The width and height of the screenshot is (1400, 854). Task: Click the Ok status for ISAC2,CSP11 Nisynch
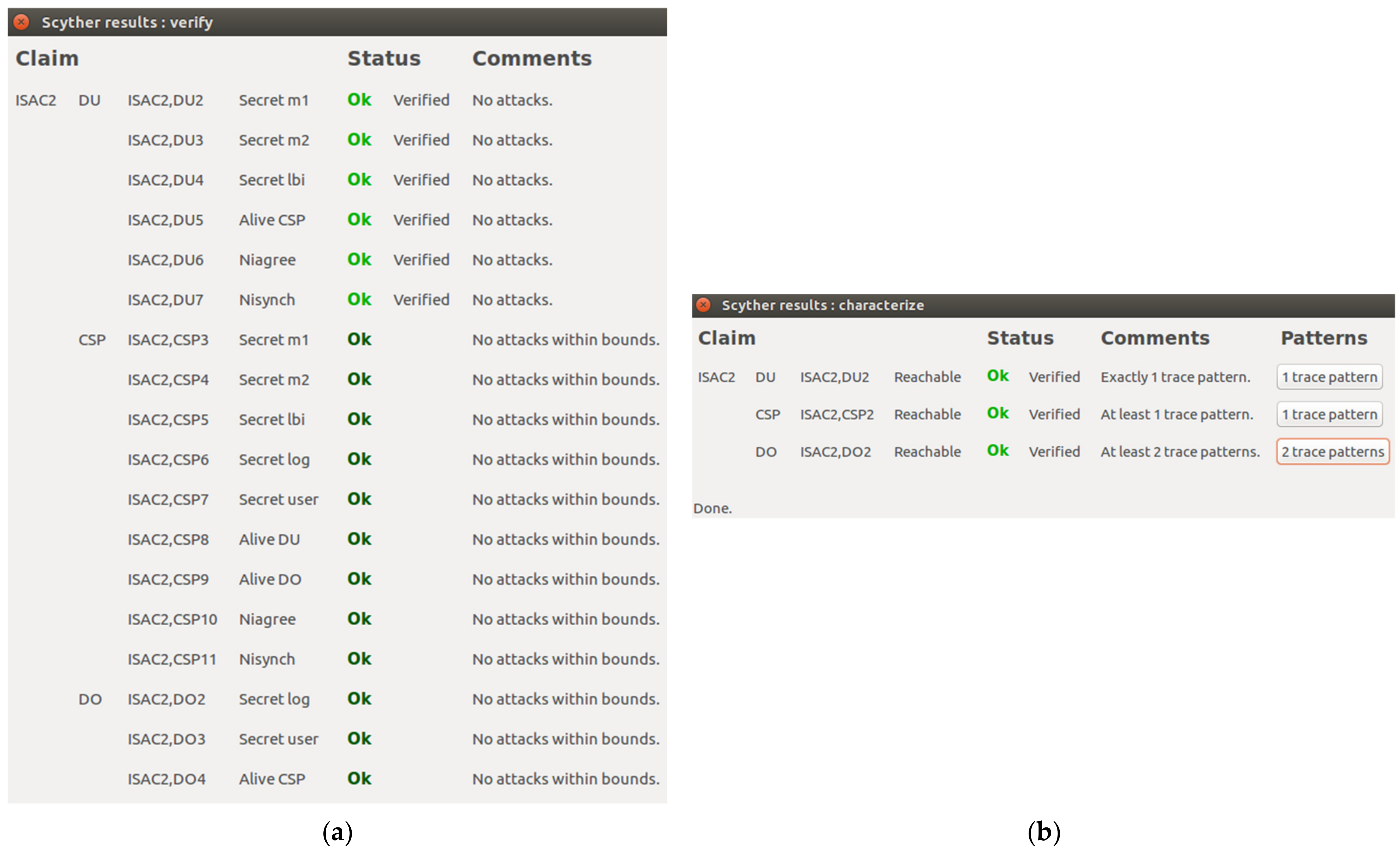pos(359,659)
